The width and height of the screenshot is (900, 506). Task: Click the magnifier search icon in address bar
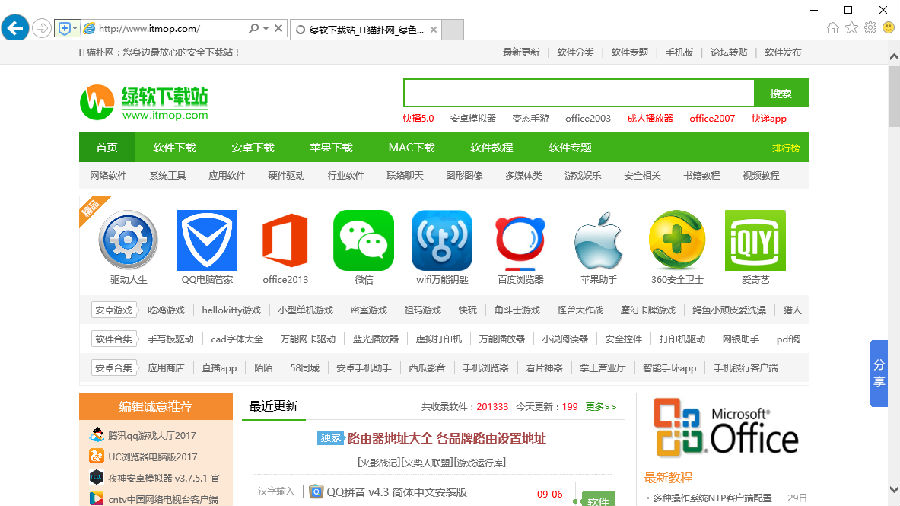pyautogui.click(x=254, y=28)
